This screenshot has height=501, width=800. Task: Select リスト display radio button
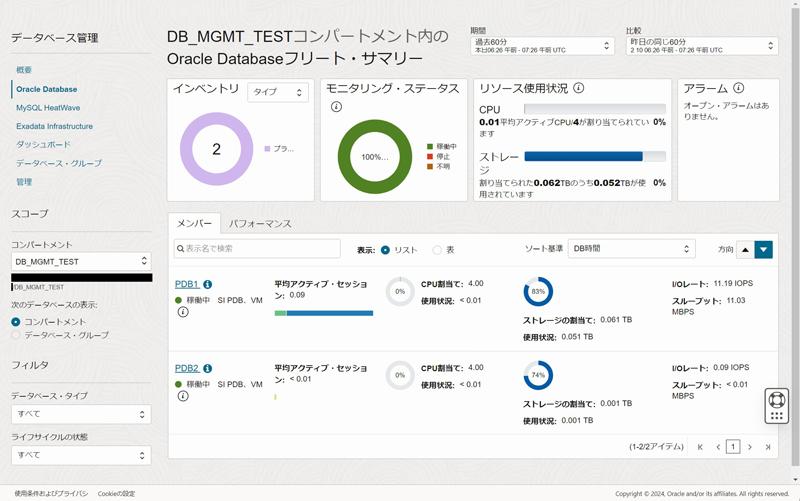385,250
